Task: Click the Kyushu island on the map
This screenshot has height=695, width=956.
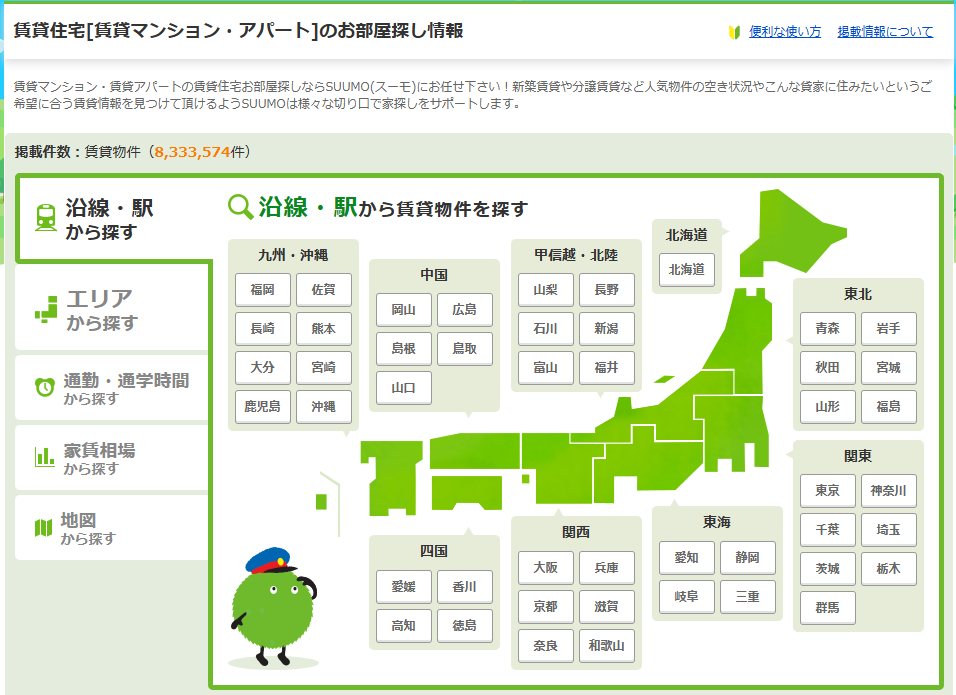Action: tap(391, 477)
